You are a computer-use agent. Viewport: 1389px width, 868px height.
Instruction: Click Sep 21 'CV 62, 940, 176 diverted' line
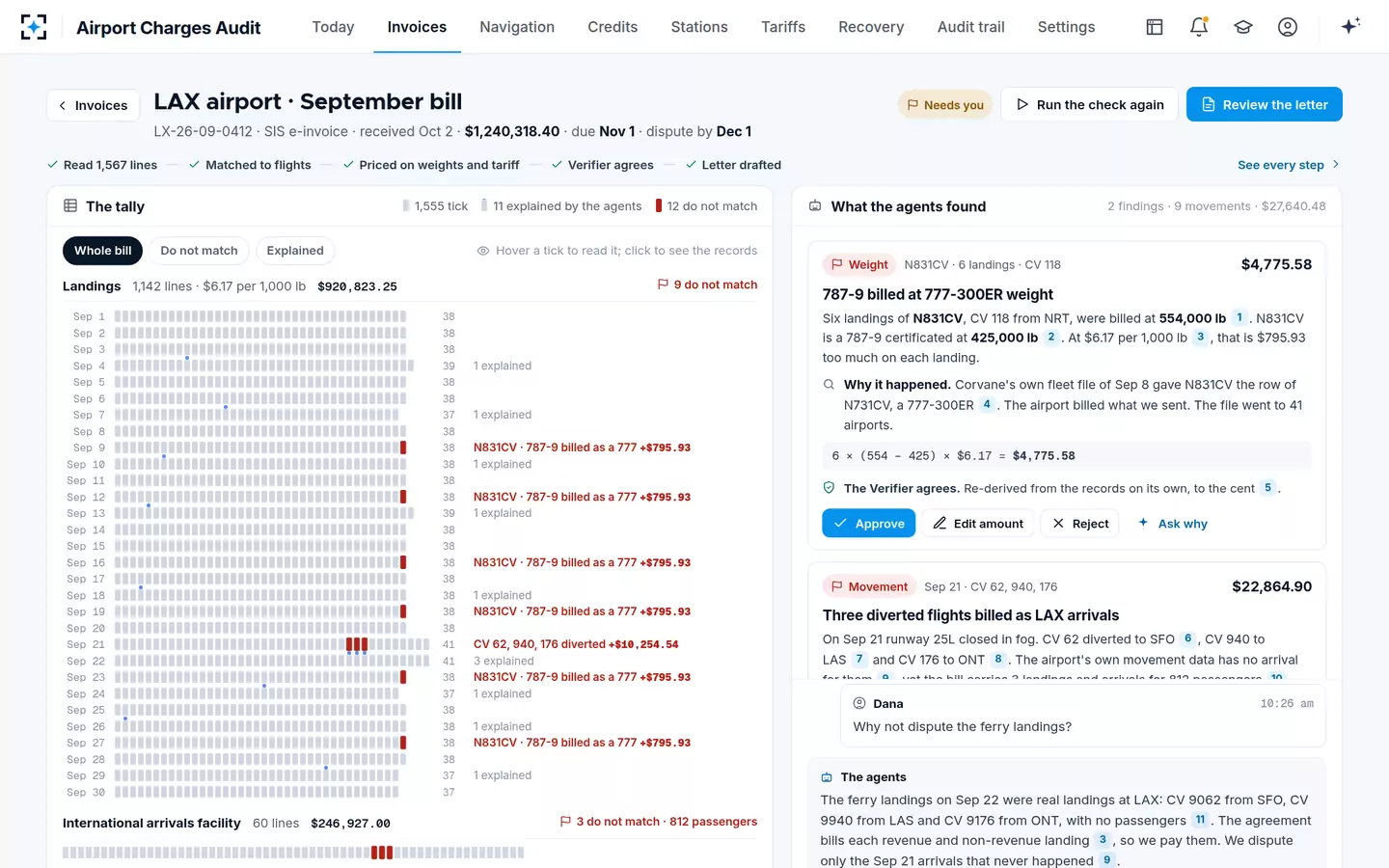pos(576,644)
